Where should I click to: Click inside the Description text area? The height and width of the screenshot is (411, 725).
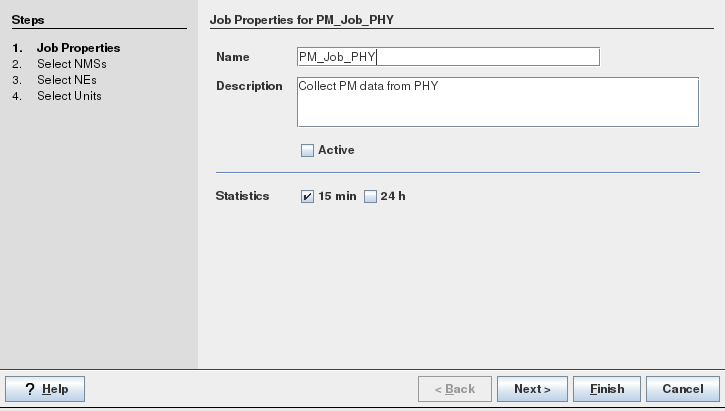coord(497,102)
